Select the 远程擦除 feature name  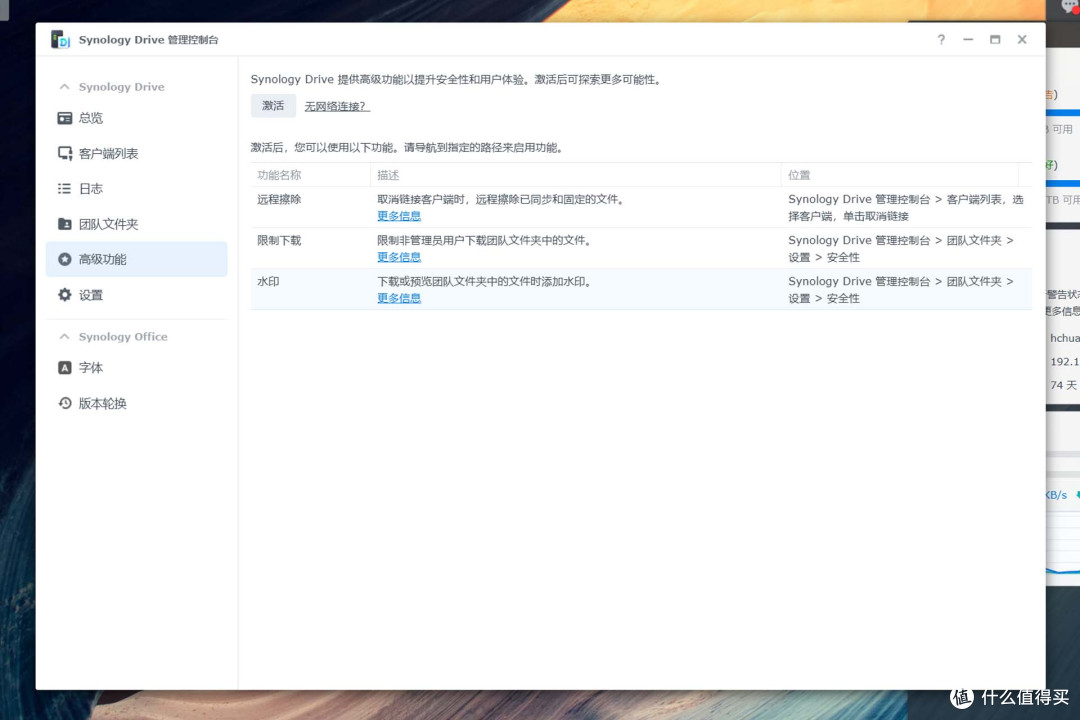(279, 199)
